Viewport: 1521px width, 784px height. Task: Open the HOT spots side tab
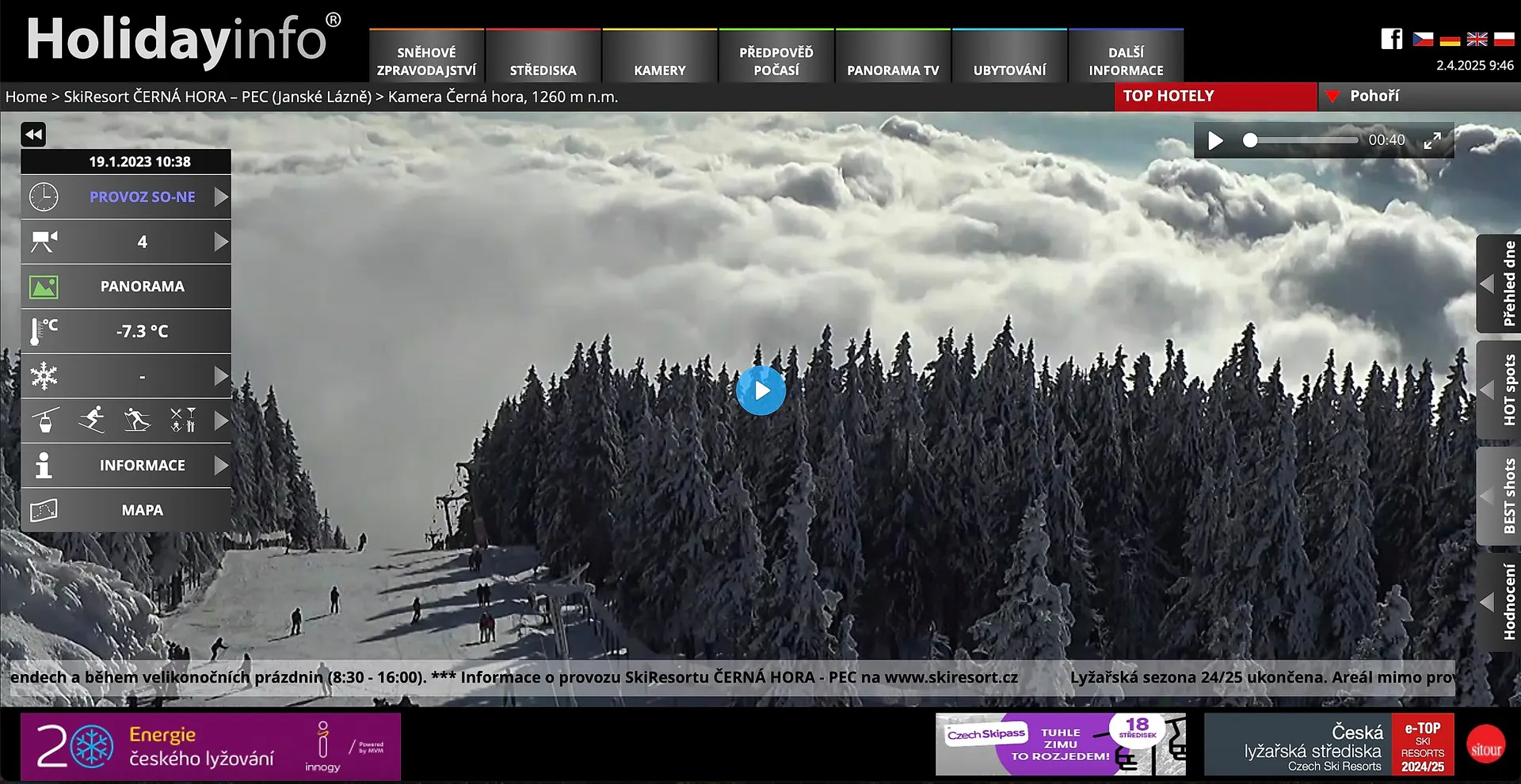(1498, 390)
